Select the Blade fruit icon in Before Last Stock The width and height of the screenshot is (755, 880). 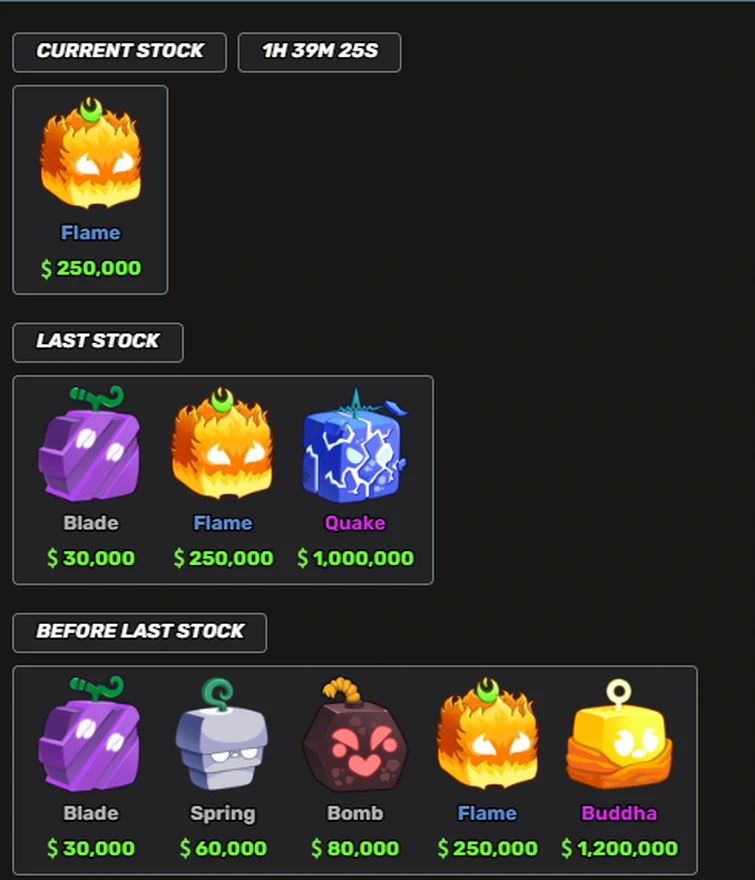coord(90,734)
